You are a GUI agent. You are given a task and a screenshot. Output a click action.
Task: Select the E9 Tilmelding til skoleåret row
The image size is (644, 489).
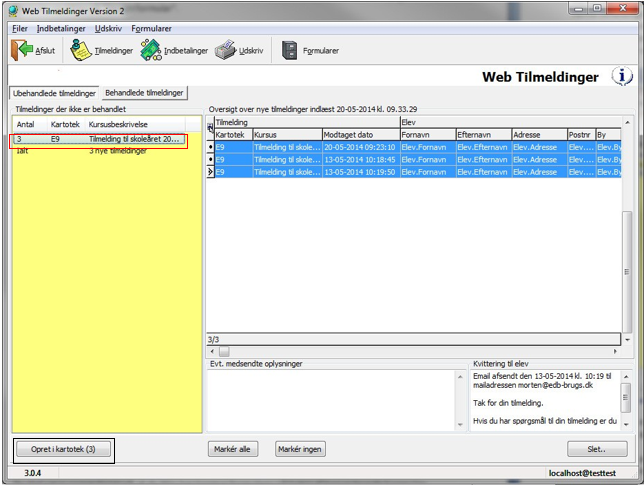(99, 139)
